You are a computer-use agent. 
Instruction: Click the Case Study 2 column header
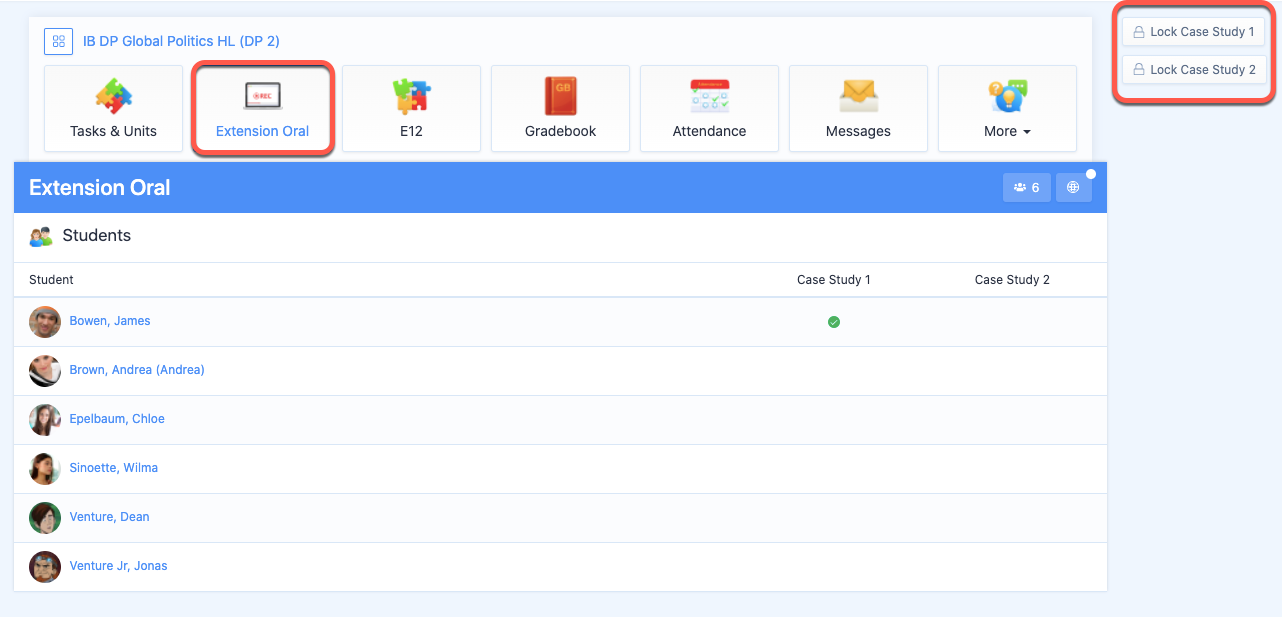pos(1012,280)
